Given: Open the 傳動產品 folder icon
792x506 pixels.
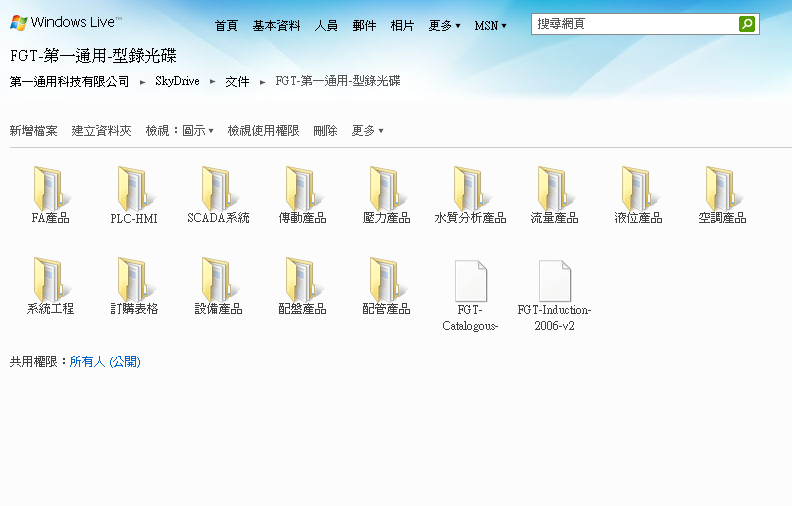Looking at the screenshot, I should pyautogui.click(x=302, y=187).
